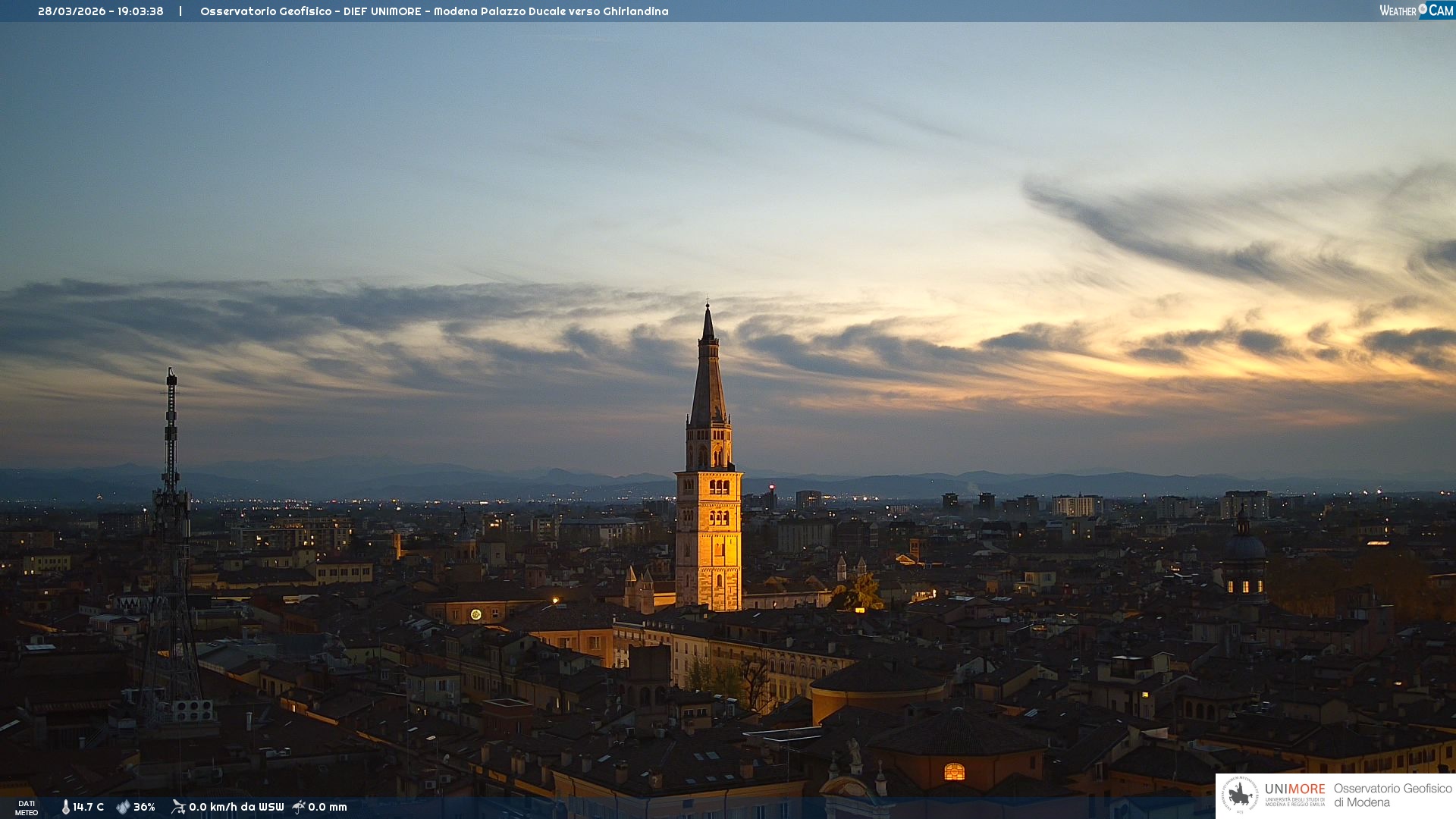This screenshot has width=1456, height=819.
Task: Click the DATI METEO label
Action: [27, 808]
